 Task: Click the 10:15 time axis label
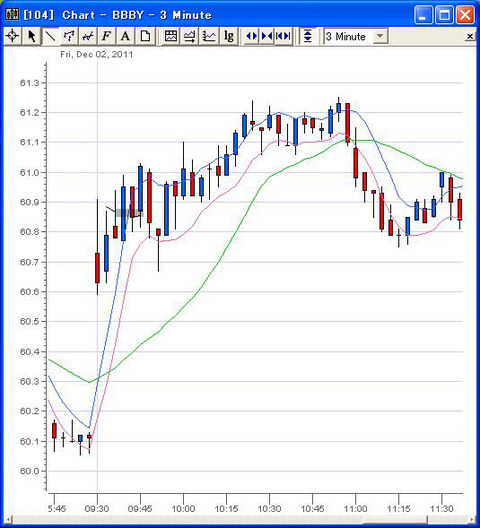(x=226, y=509)
